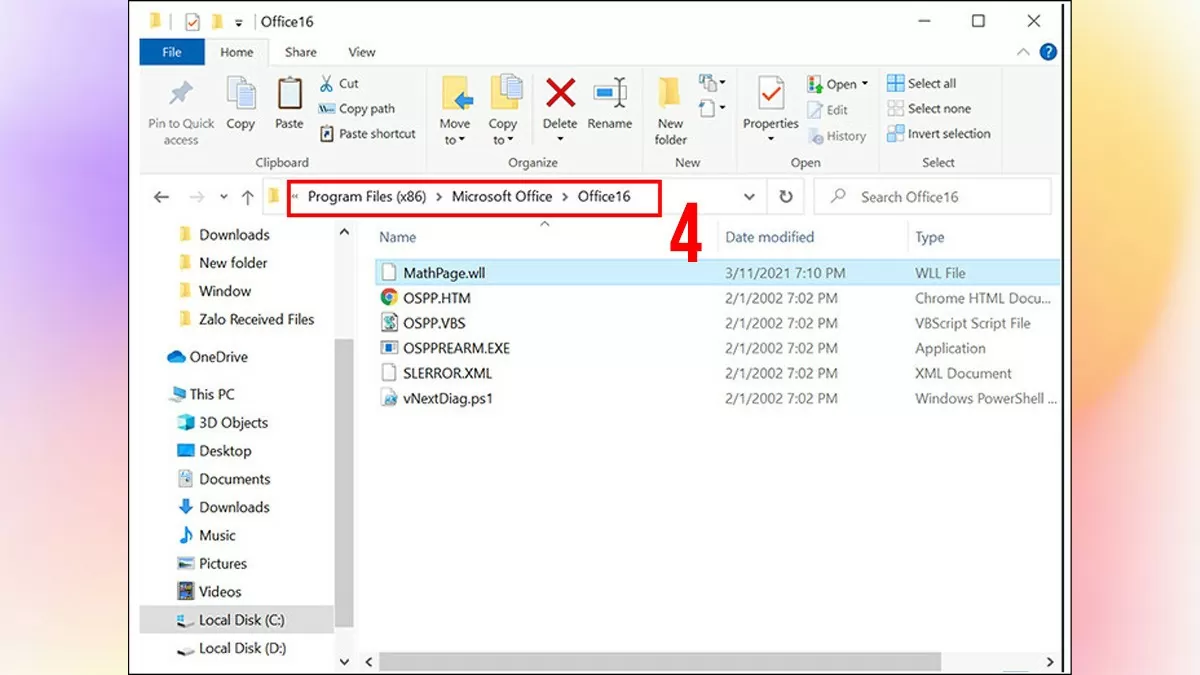This screenshot has width=1200, height=675.
Task: Open the File menu
Action: (171, 52)
